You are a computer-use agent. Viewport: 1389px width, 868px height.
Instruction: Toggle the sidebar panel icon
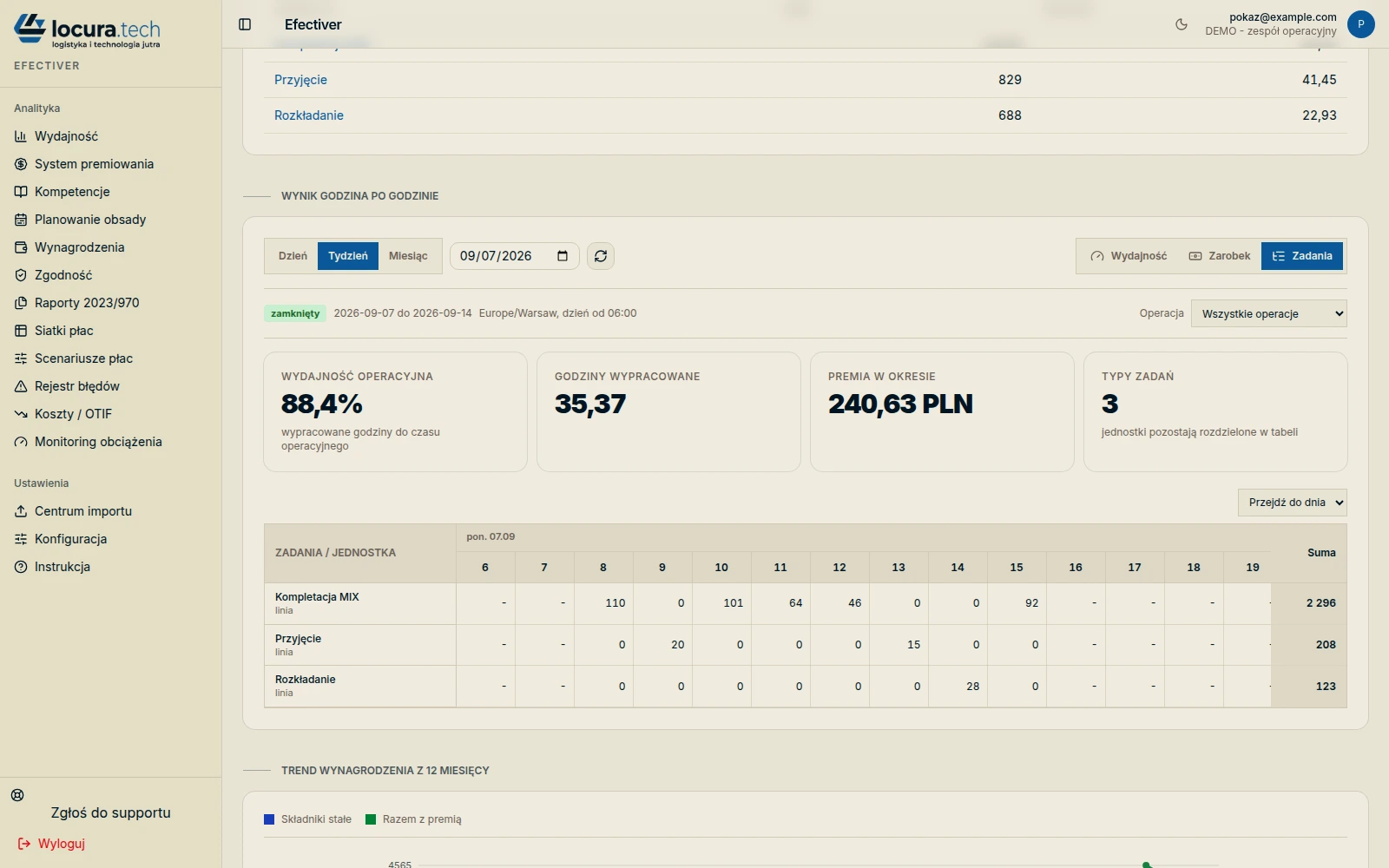[245, 24]
